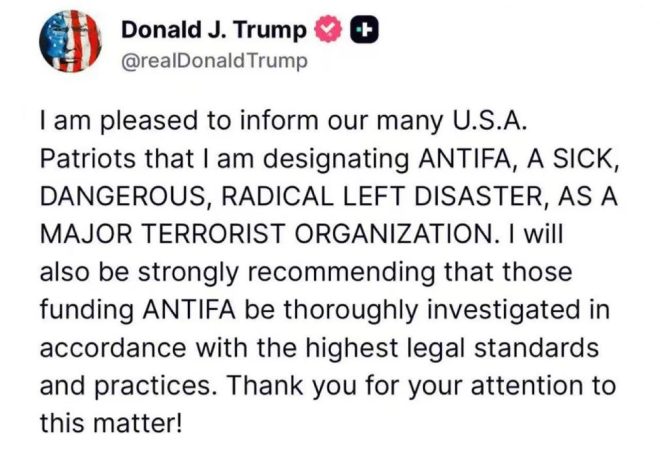Click the words "thoroughly investigated"

pyautogui.click(x=425, y=310)
